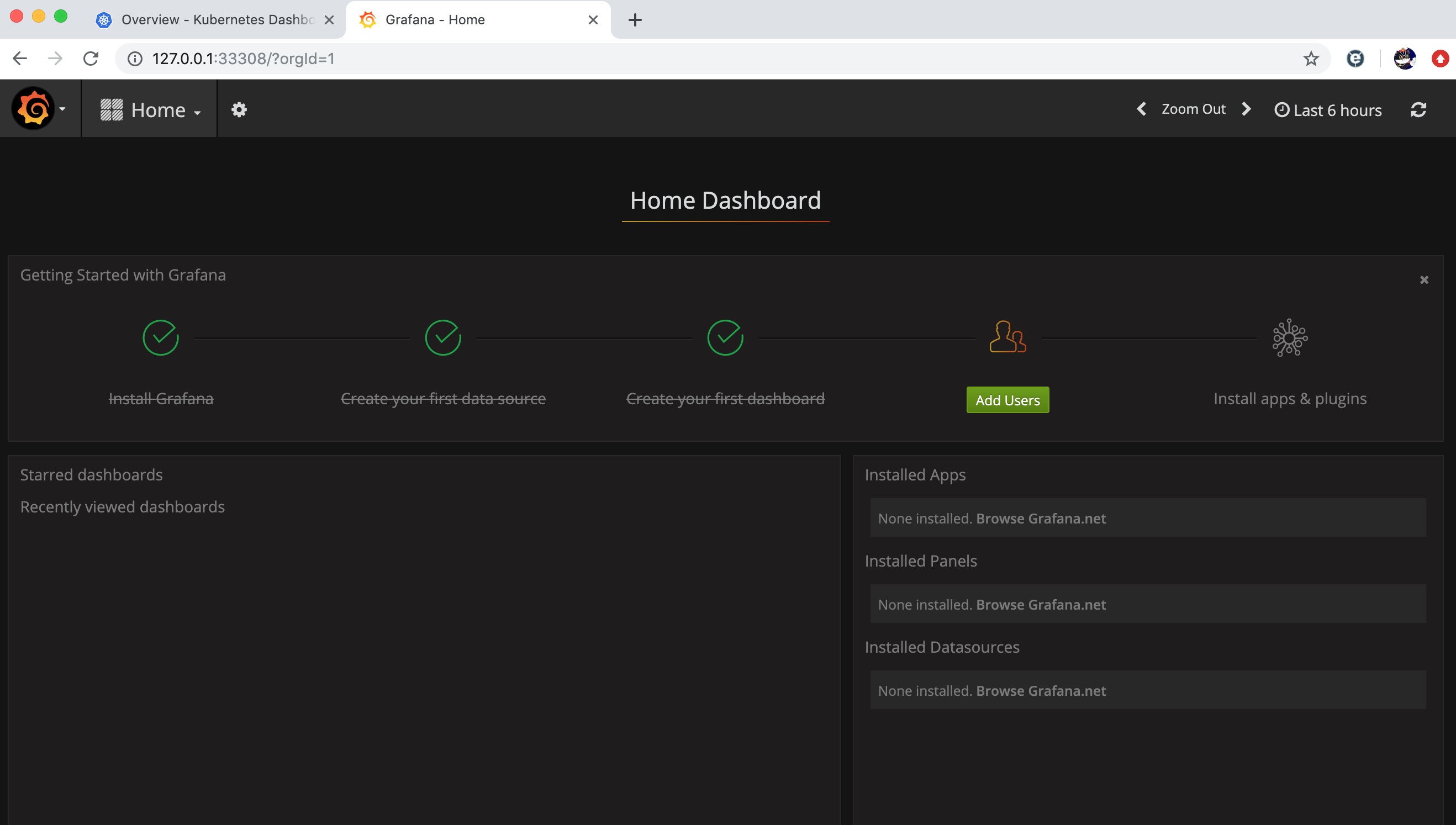Bookmark page with the star icon
The image size is (1456, 825).
coord(1310,59)
